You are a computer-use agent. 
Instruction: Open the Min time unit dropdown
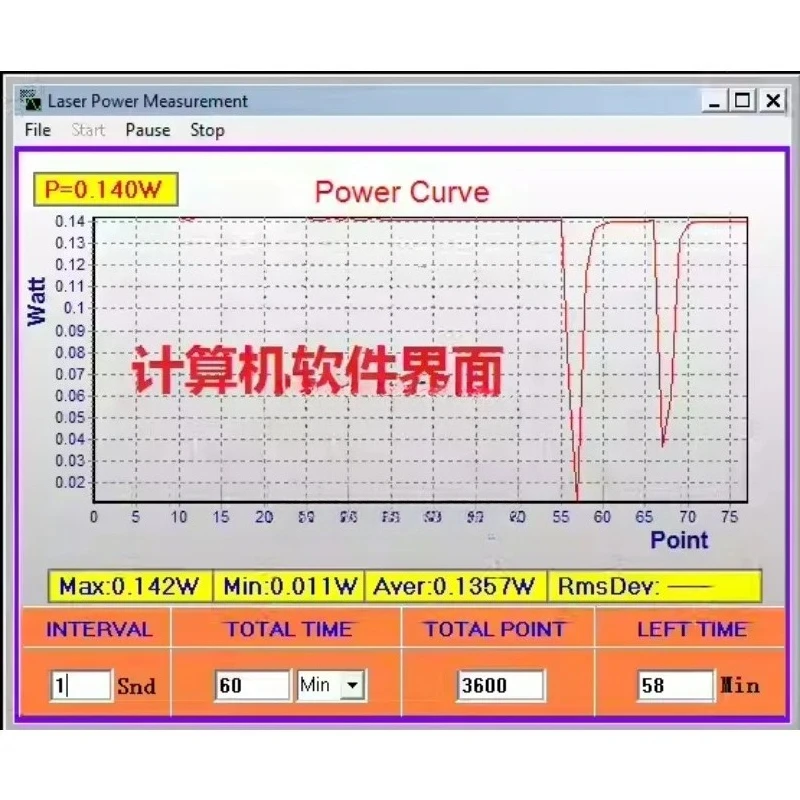point(353,685)
